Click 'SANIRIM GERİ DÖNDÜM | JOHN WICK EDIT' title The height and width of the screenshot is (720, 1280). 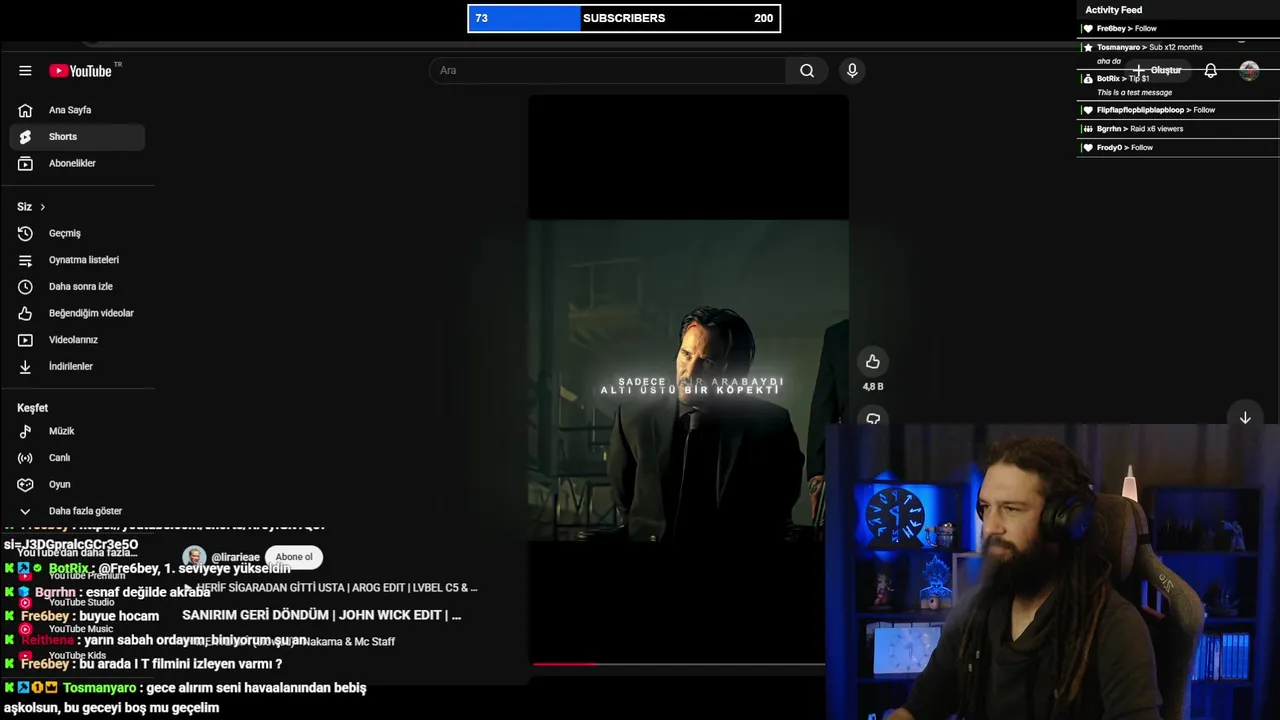click(321, 615)
